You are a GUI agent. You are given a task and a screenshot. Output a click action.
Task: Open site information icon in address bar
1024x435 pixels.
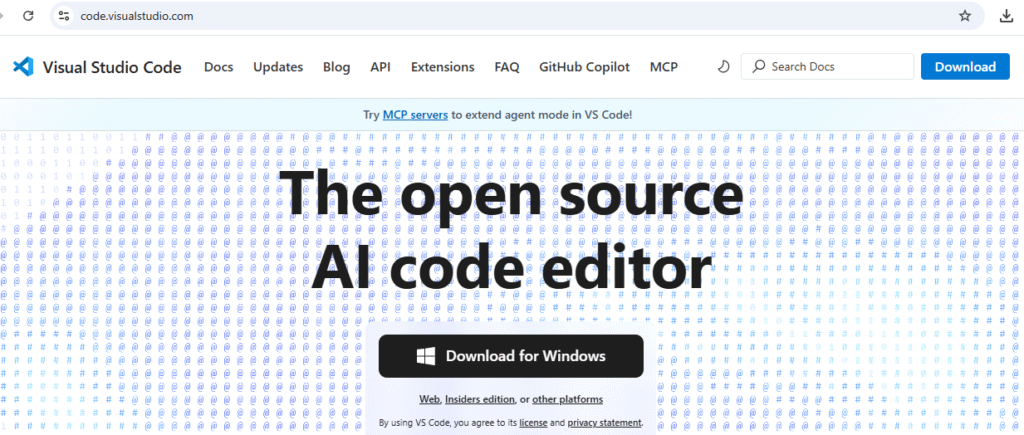point(63,16)
